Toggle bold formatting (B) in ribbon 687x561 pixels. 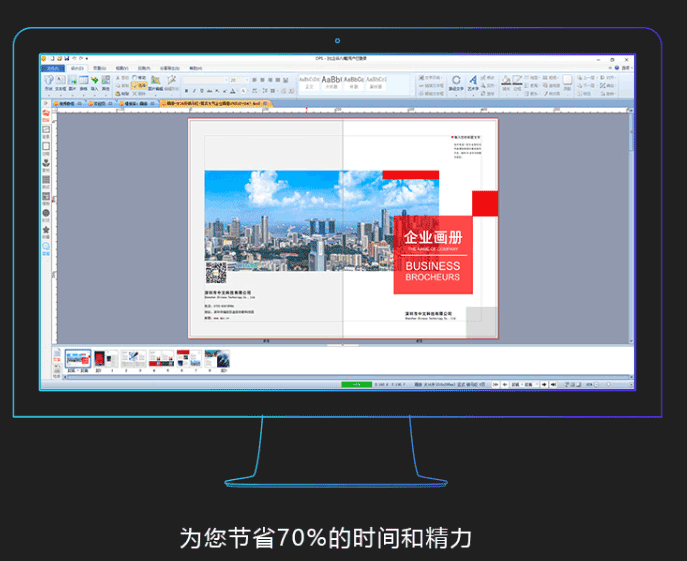pyautogui.click(x=185, y=90)
